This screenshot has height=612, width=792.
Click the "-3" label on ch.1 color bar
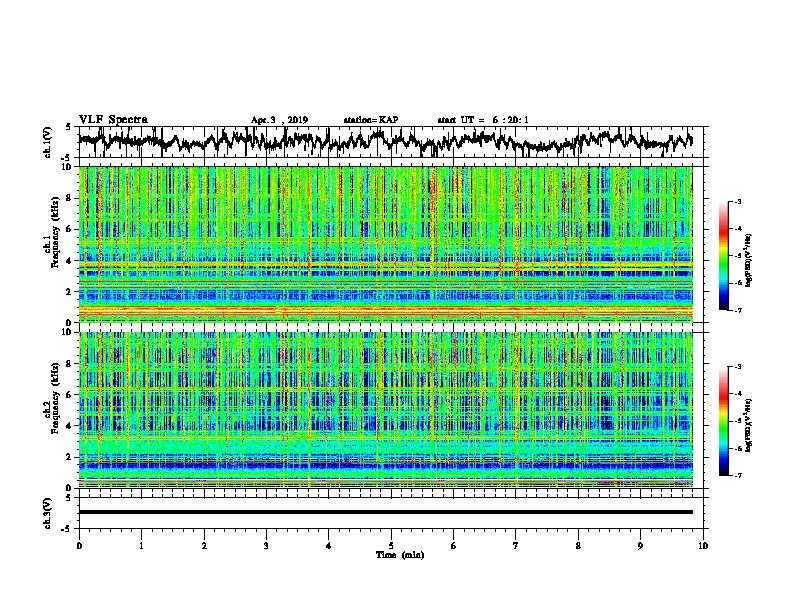point(737,201)
